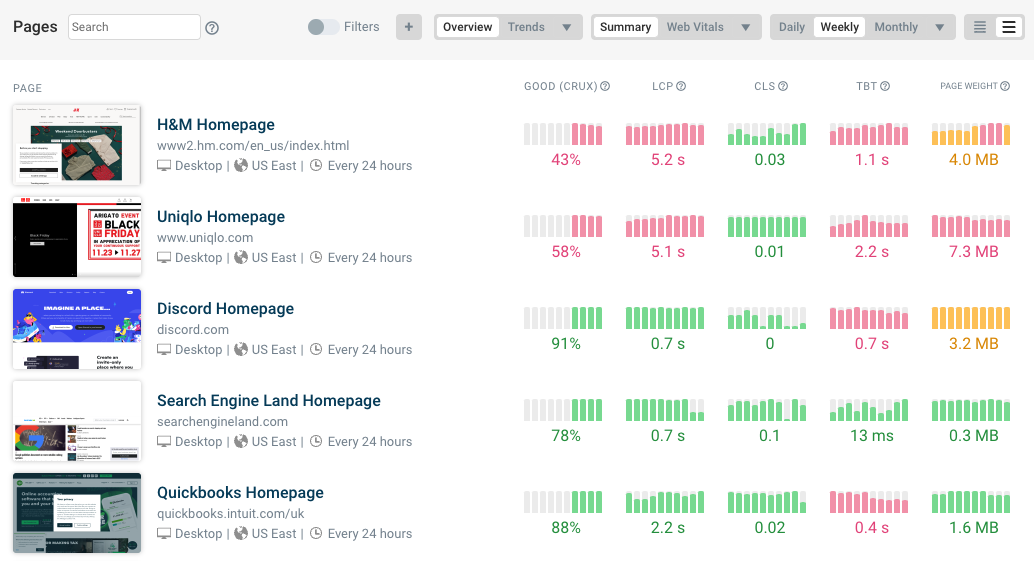Viewport: 1034px width, 561px height.
Task: Switch to compact list view icon
Action: click(x=980, y=27)
